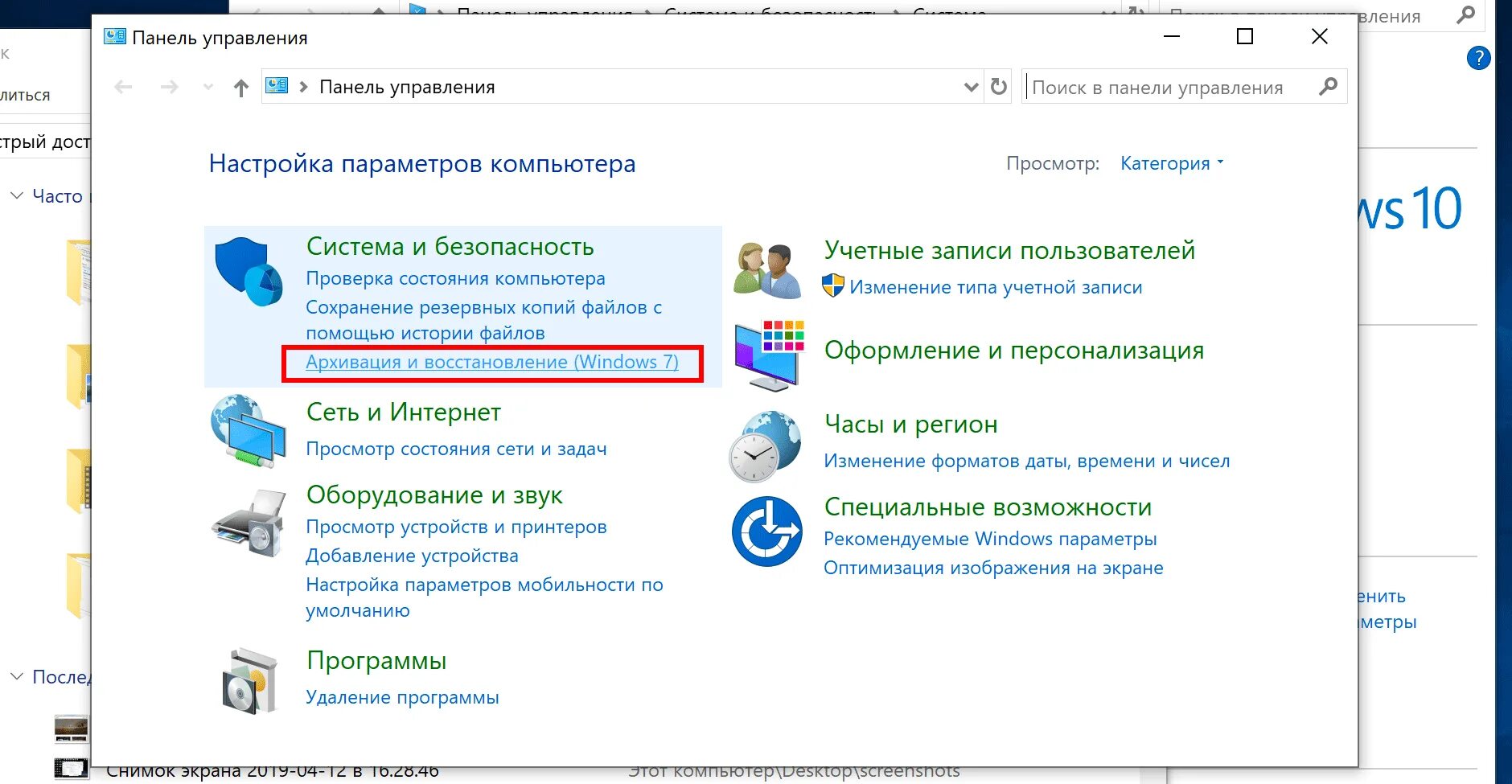The width and height of the screenshot is (1512, 784).
Task: Click the forward arrow in Control Panel
Action: pyautogui.click(x=169, y=87)
